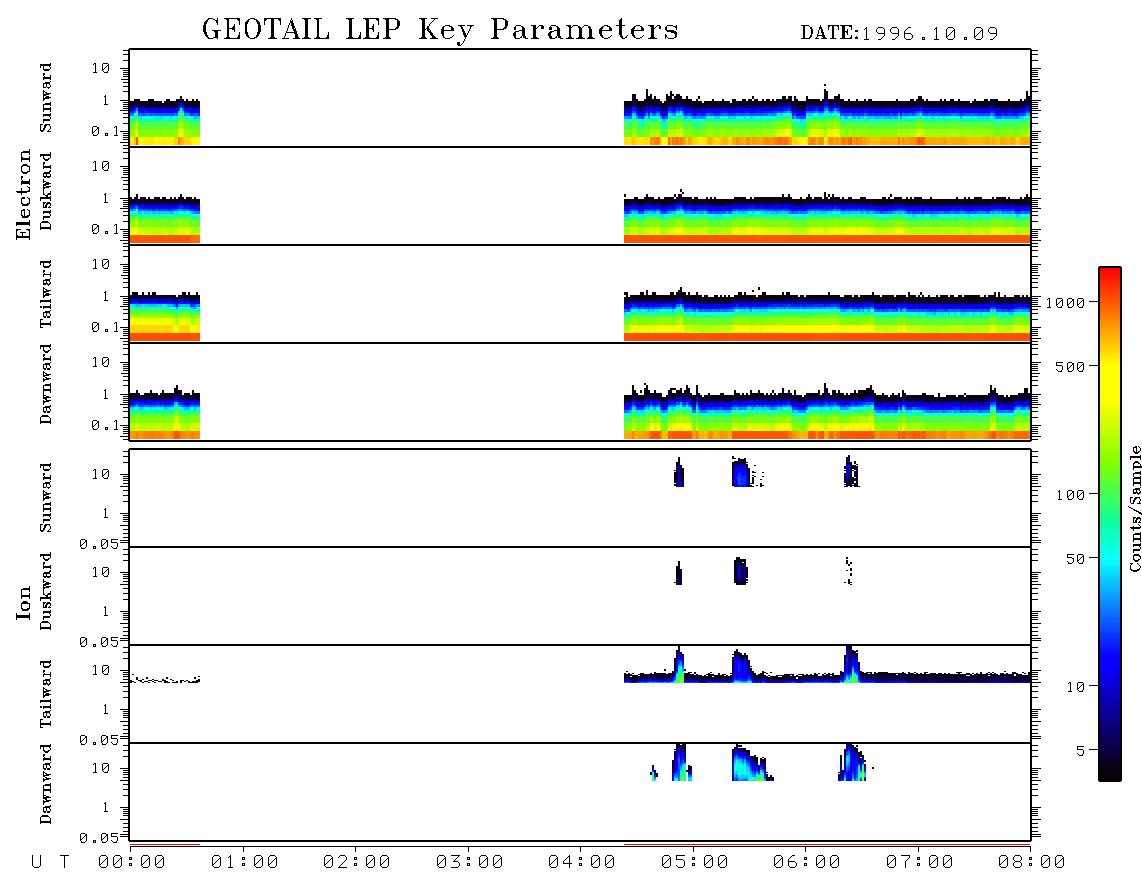Select the 02:00 time tick label
Viewport: 1142px width, 880px height.
[x=357, y=863]
